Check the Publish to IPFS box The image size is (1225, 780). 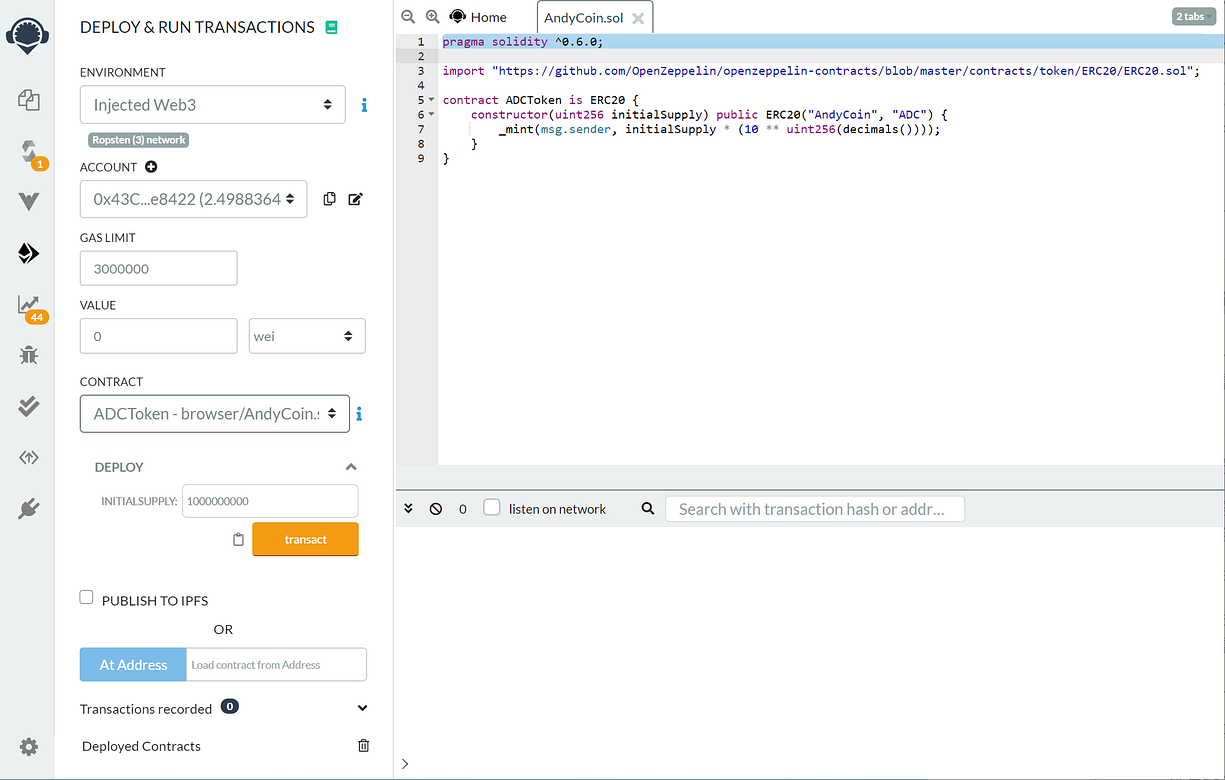86,597
